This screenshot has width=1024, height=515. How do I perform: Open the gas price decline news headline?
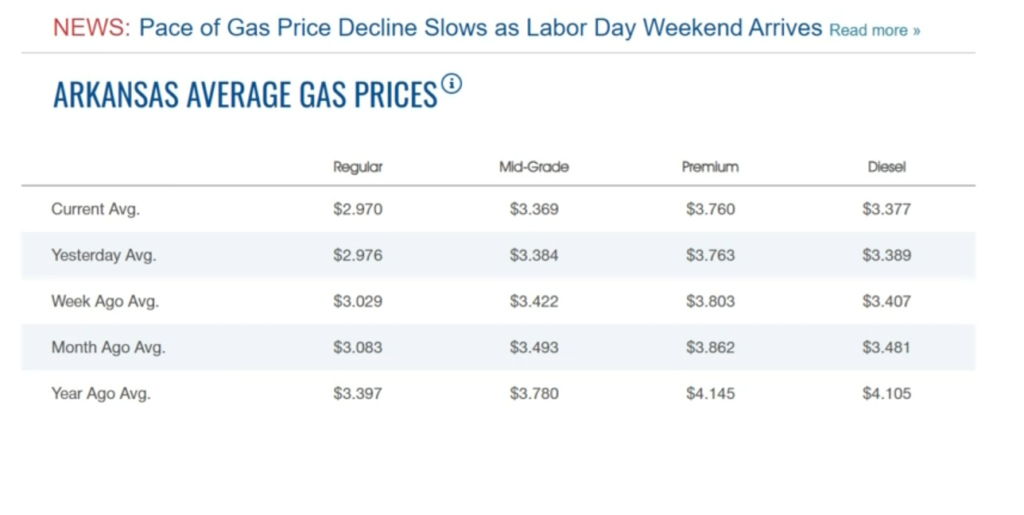click(x=480, y=28)
